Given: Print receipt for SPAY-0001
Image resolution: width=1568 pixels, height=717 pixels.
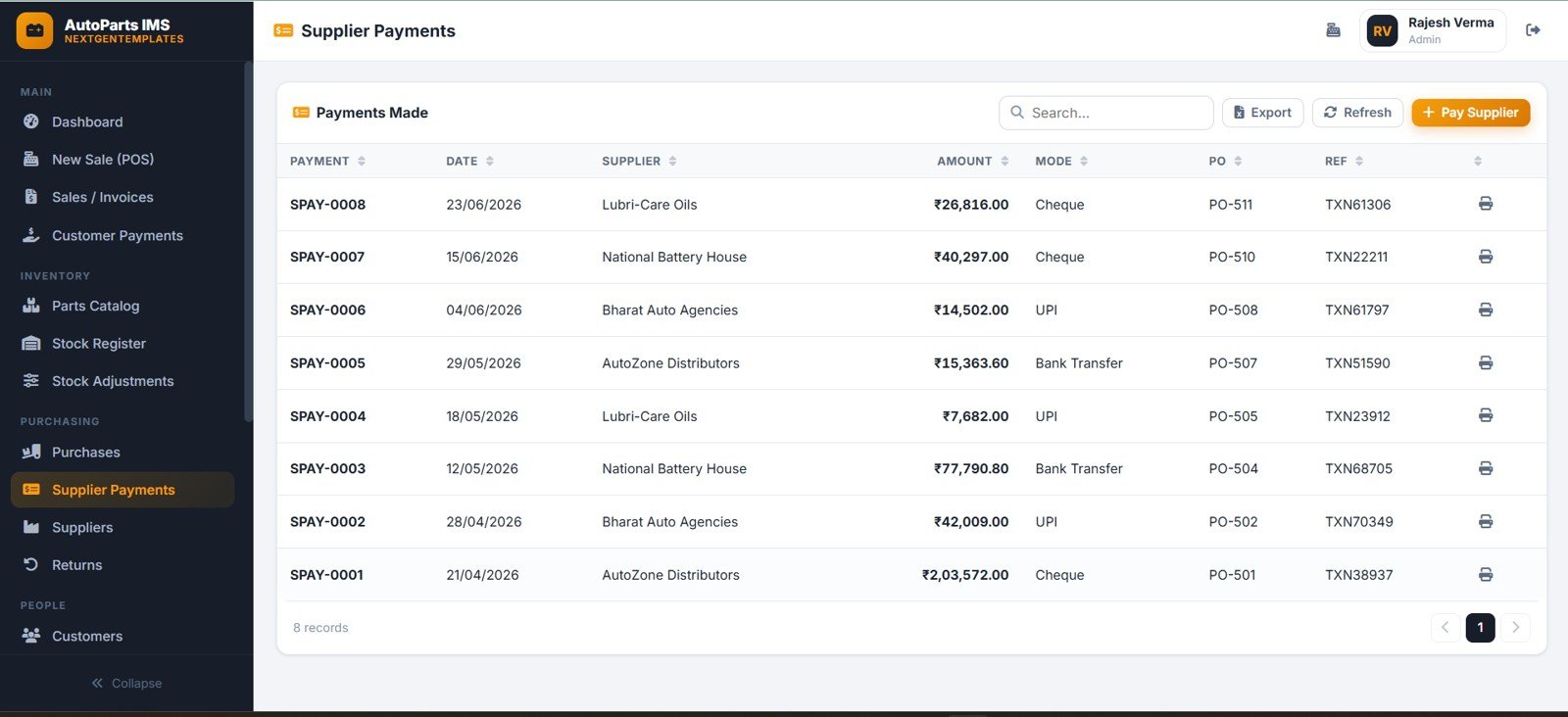Looking at the screenshot, I should [1486, 574].
